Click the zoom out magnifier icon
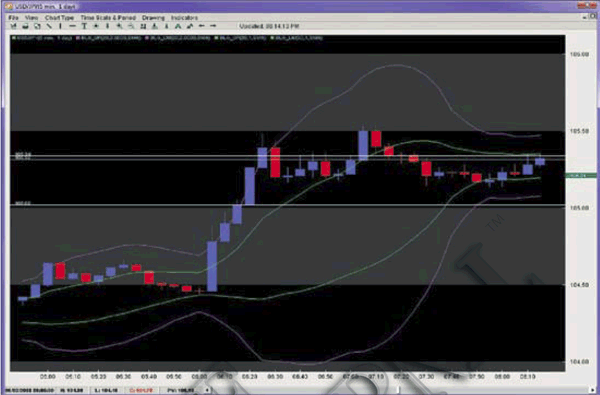 pos(131,26)
